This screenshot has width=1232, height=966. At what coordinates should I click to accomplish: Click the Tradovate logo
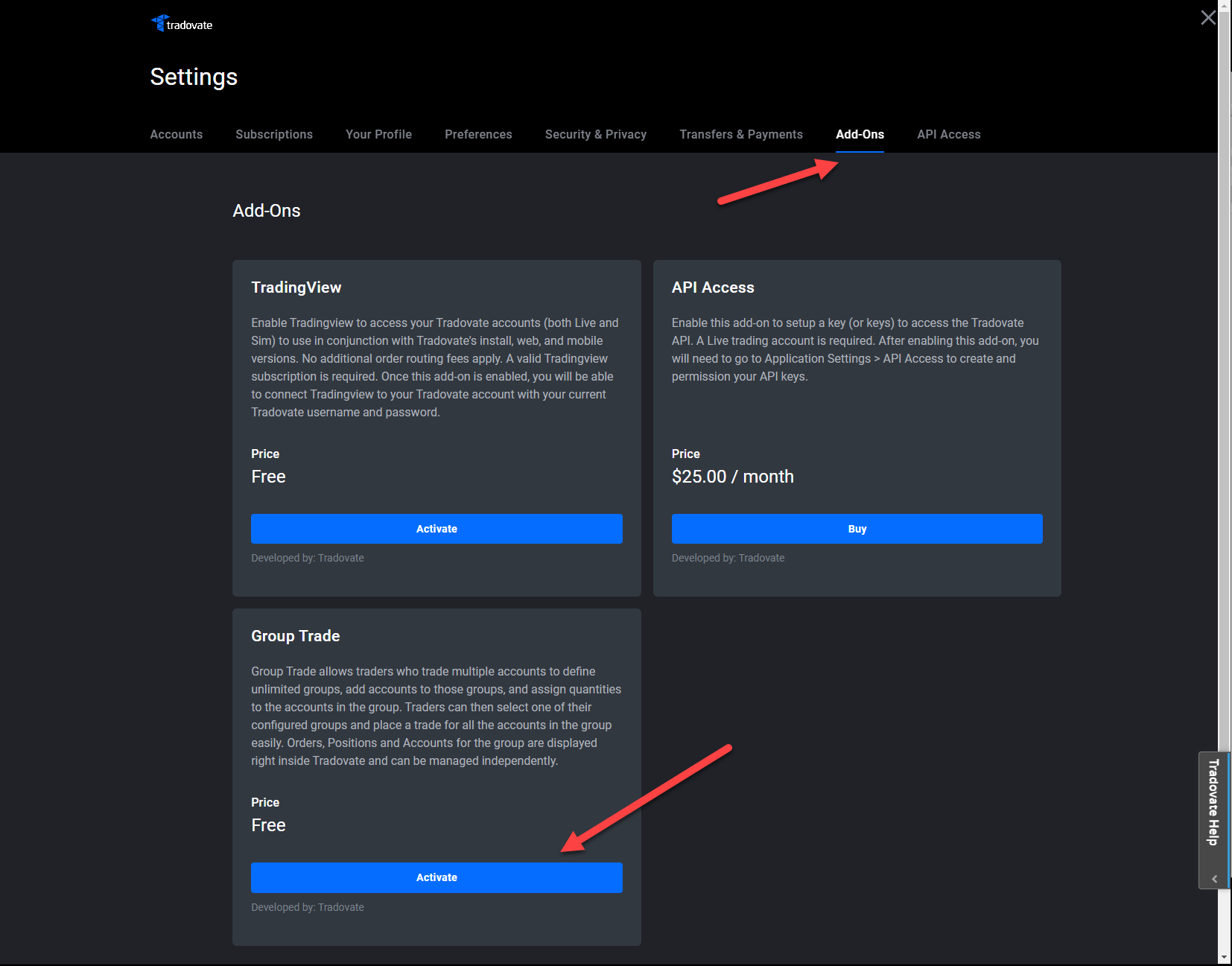[181, 23]
